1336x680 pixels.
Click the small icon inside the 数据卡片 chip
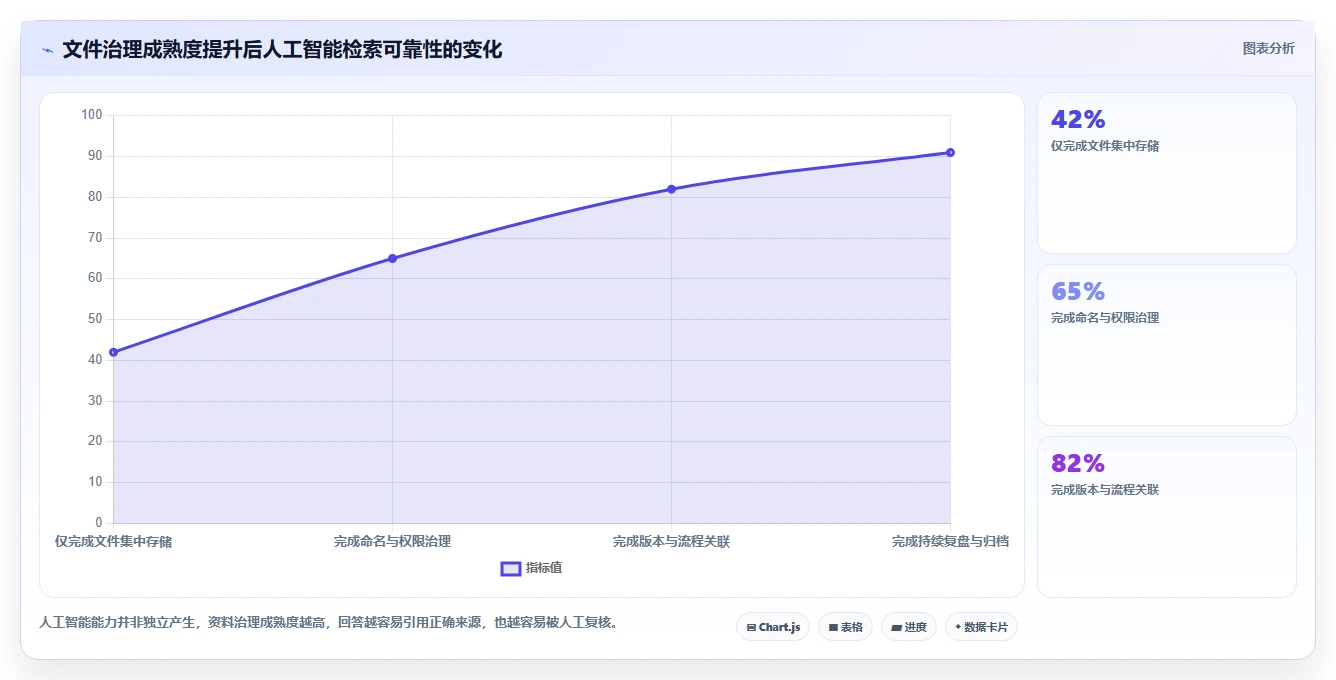958,627
